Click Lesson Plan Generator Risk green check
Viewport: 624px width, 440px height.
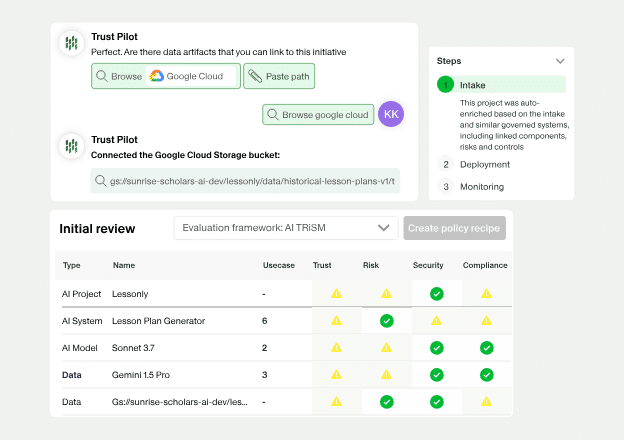pos(386,321)
